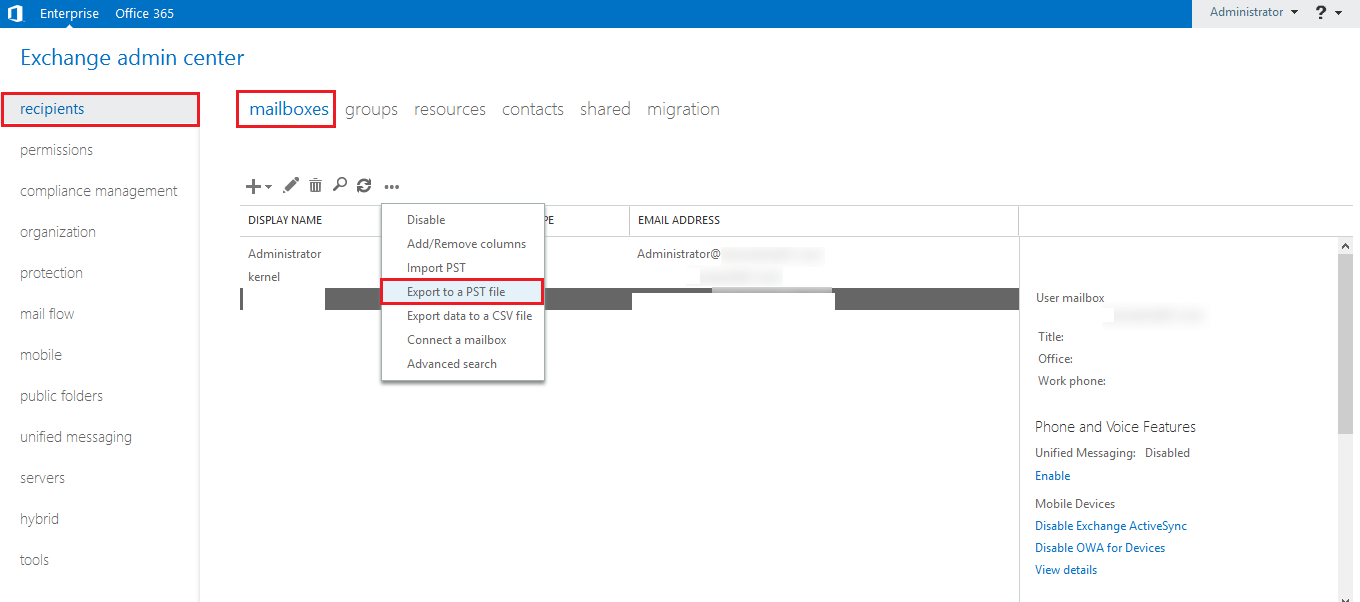The width and height of the screenshot is (1360, 602).
Task: Click the More options ellipsis icon
Action: (392, 186)
